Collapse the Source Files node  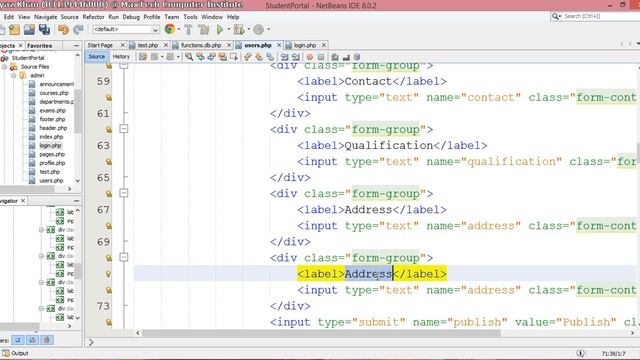click(4, 67)
